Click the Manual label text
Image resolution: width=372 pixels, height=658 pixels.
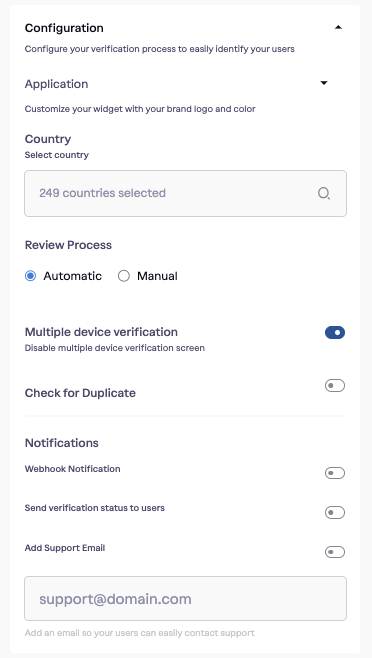point(157,276)
